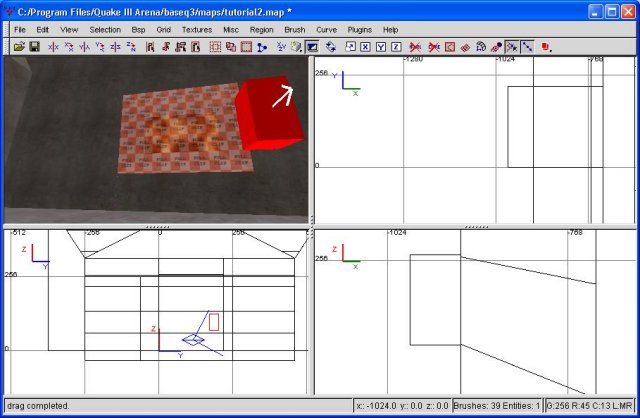Click 'drag completed.' status text
The width and height of the screenshot is (640, 418).
(x=38, y=406)
